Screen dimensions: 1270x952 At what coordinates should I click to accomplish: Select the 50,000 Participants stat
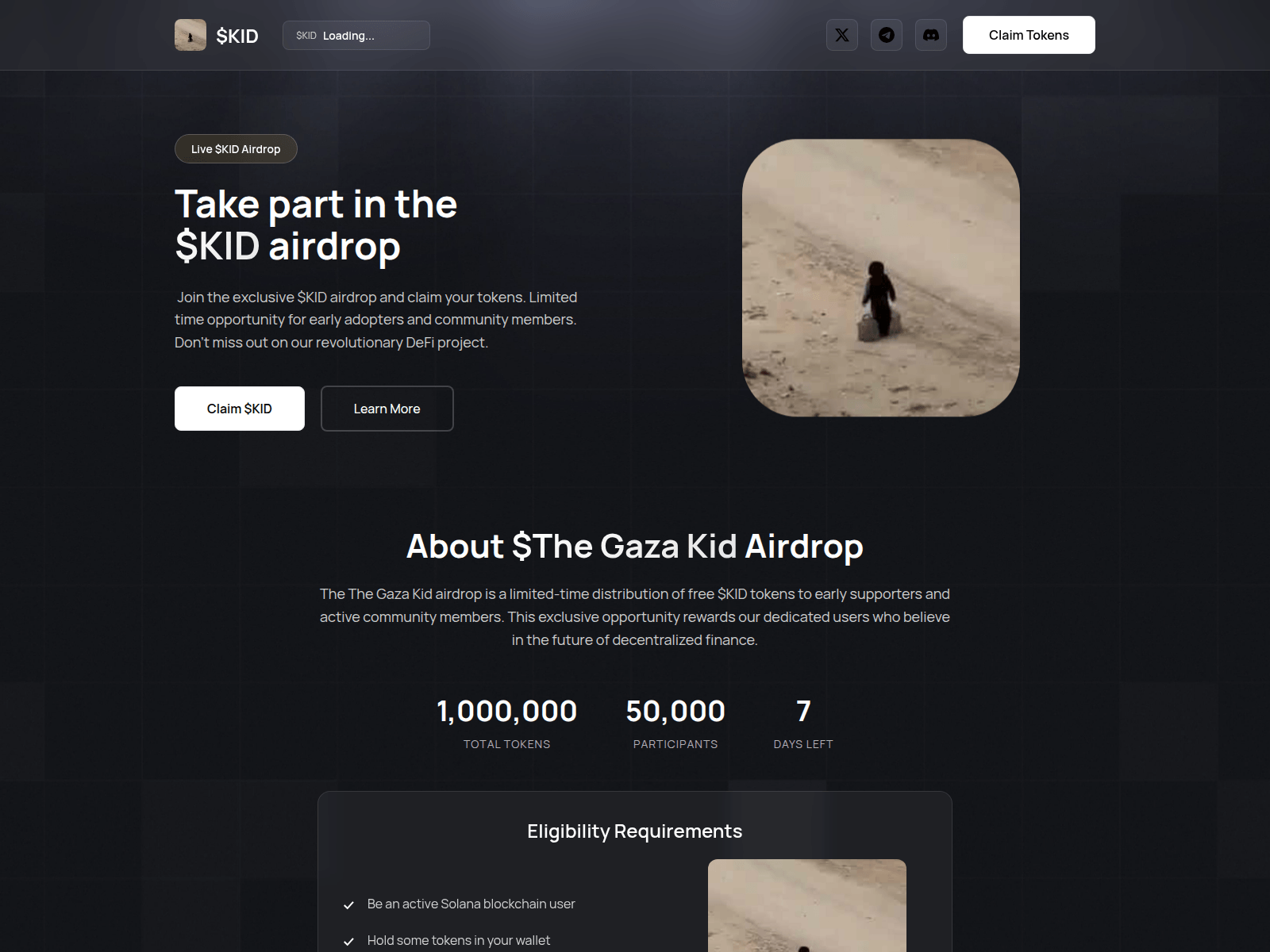[675, 723]
